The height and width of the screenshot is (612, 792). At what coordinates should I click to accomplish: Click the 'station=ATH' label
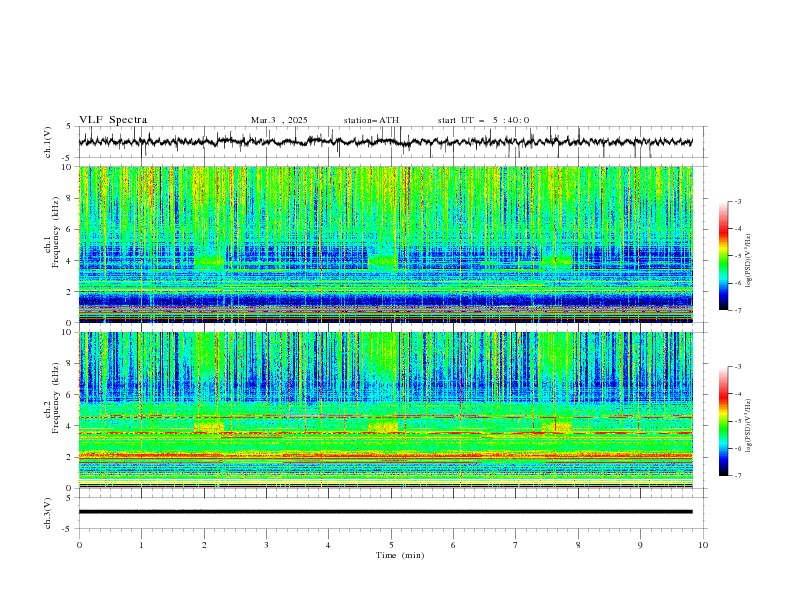[x=371, y=120]
